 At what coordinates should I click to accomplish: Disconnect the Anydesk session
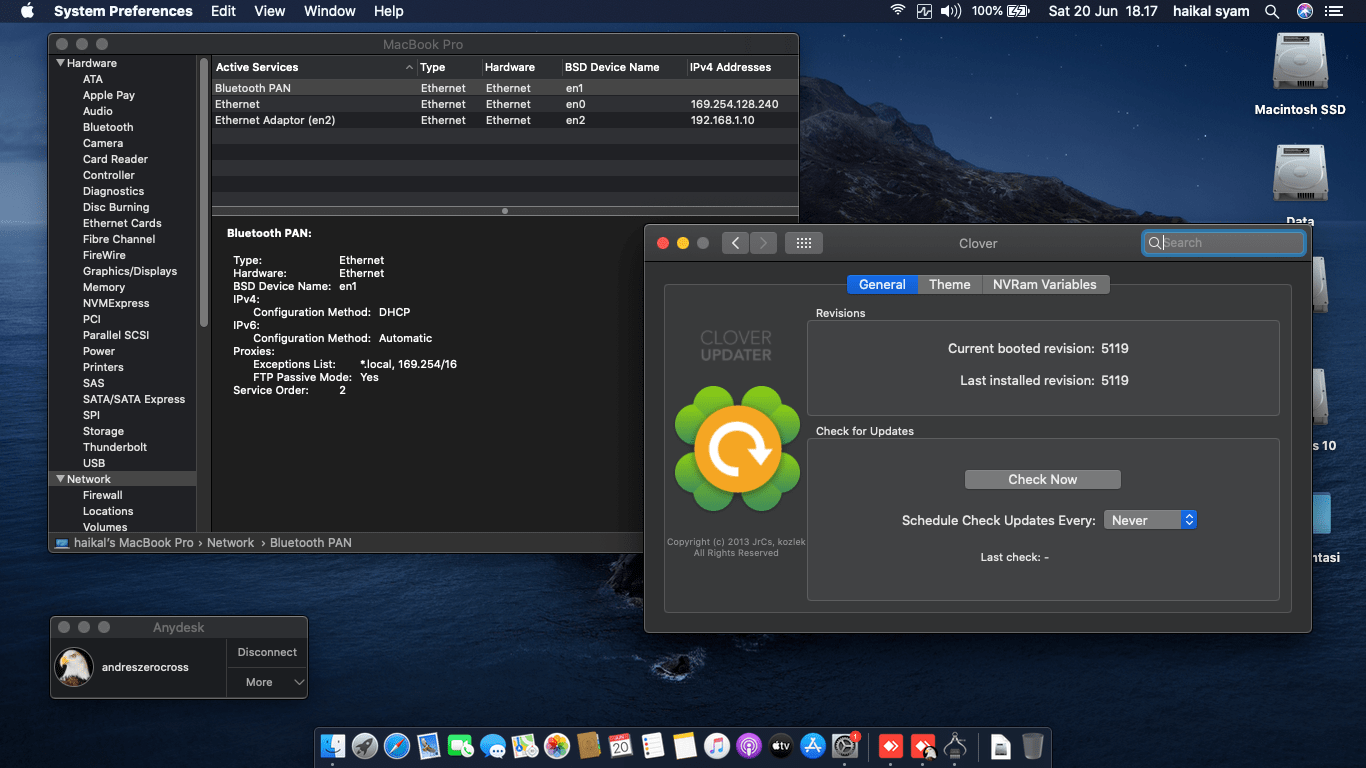[x=267, y=652]
